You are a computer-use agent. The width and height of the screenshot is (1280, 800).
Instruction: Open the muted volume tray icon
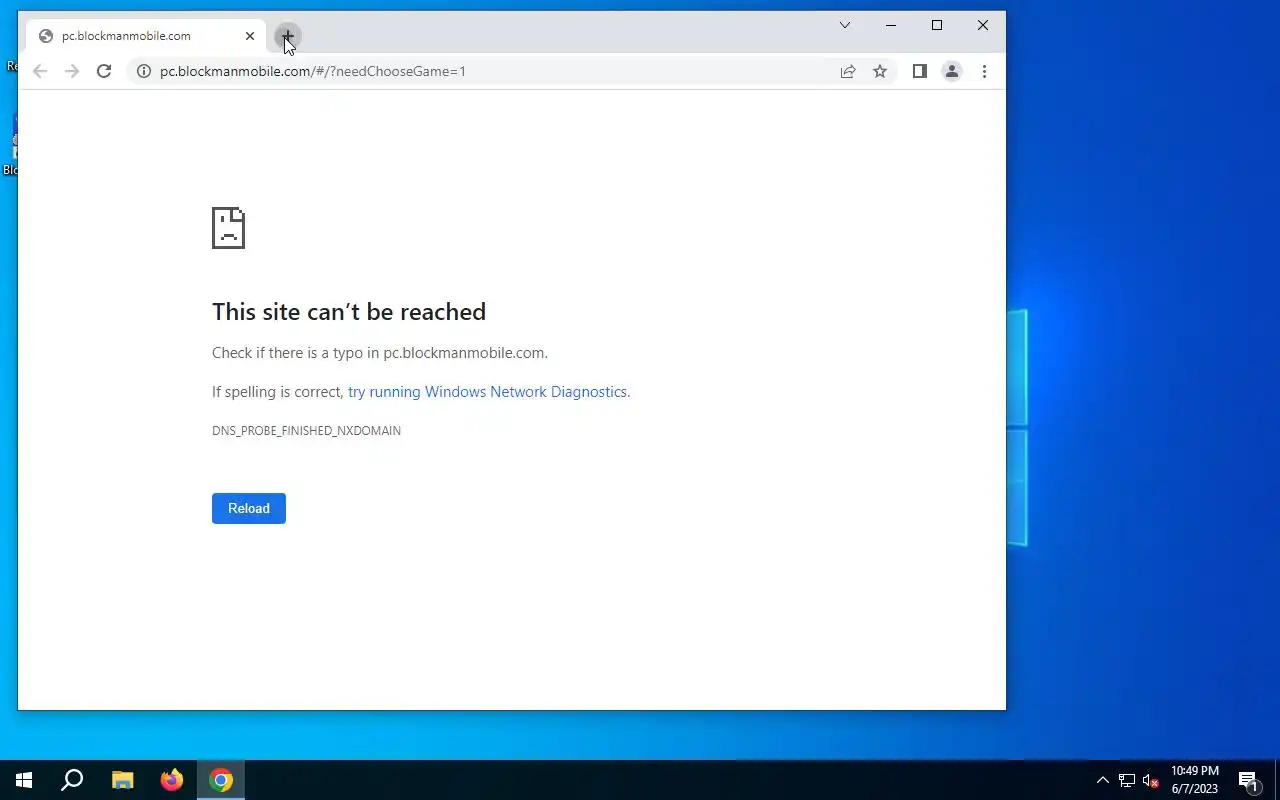[1150, 780]
